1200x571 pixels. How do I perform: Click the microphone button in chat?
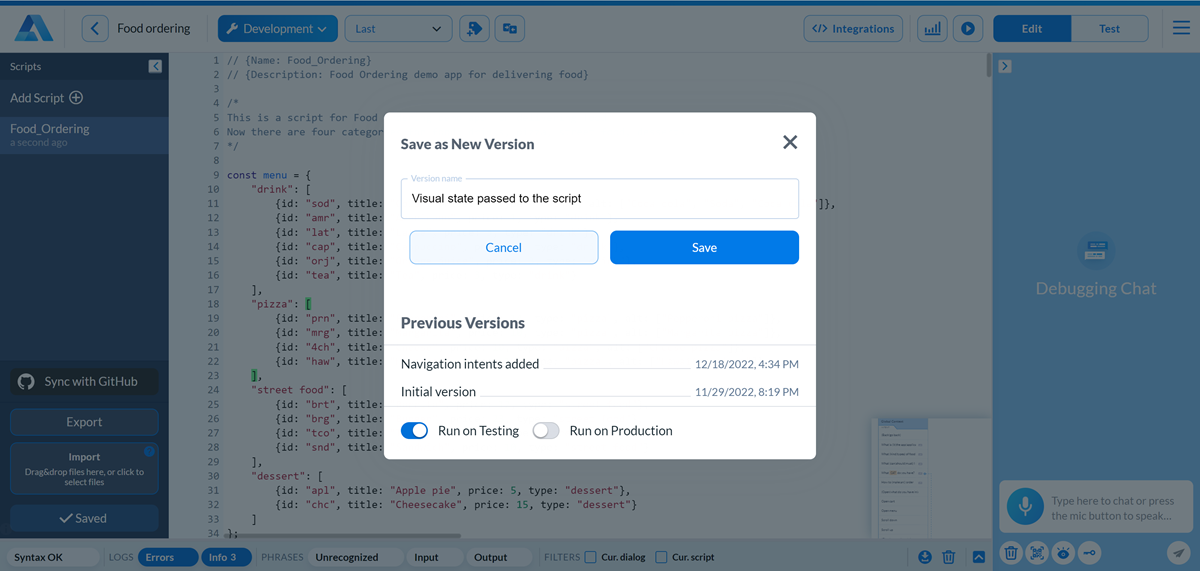pyautogui.click(x=1024, y=507)
